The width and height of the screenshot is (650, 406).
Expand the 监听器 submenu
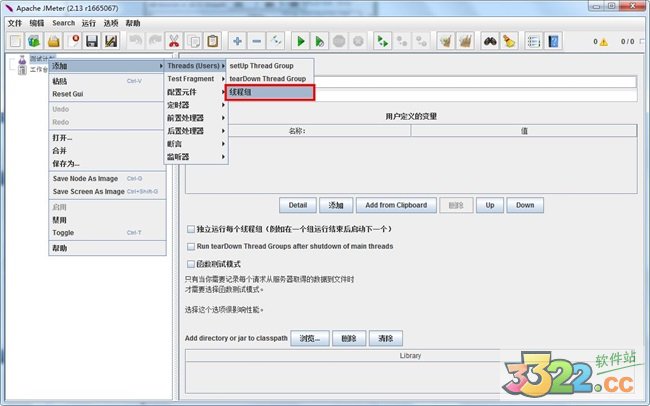pyautogui.click(x=196, y=157)
